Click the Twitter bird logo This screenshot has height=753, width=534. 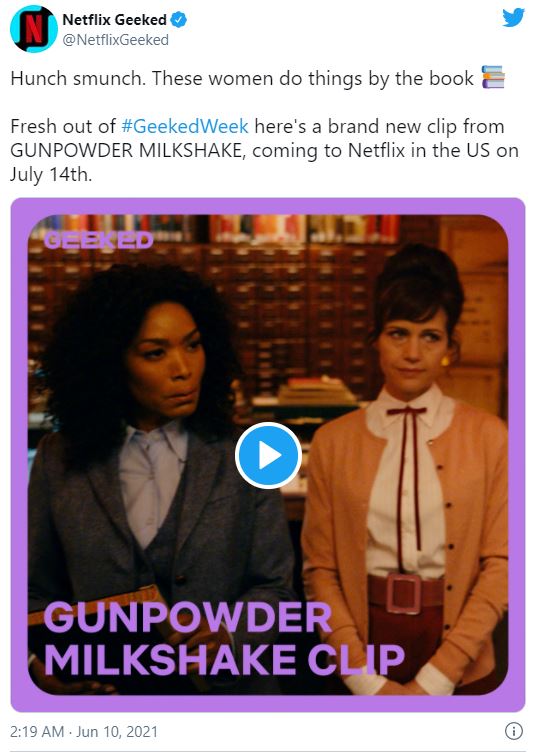pos(513,18)
